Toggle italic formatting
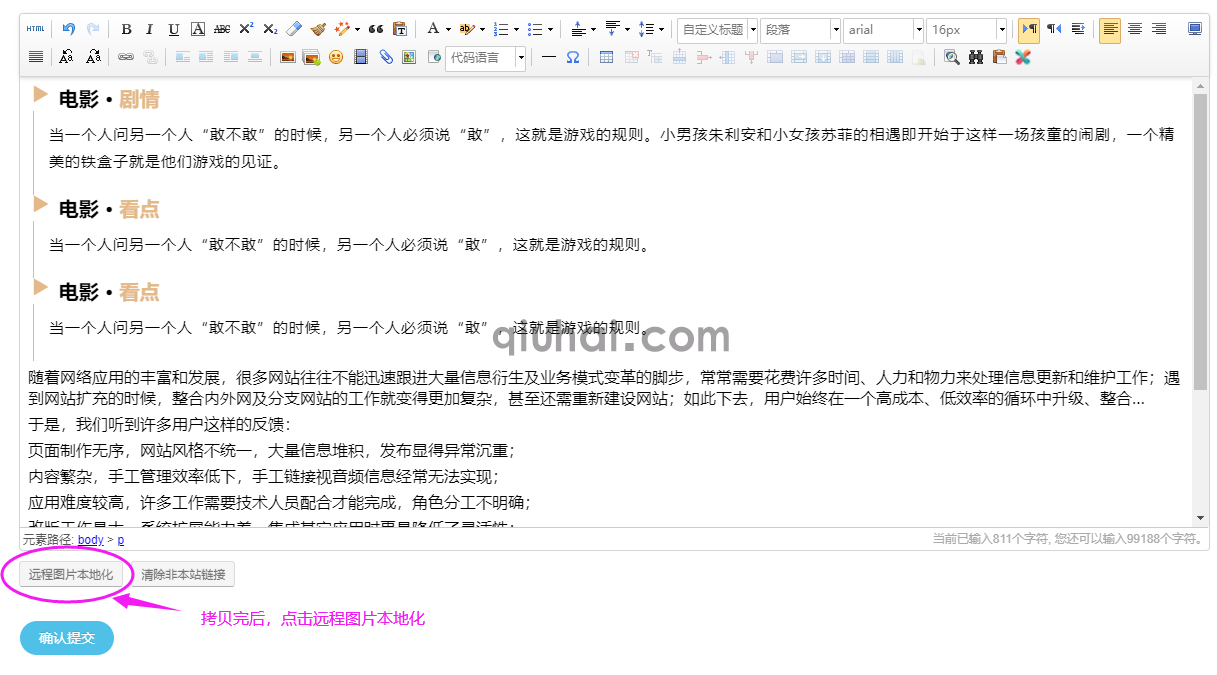Image resolution: width=1217 pixels, height=675 pixels. [x=149, y=28]
